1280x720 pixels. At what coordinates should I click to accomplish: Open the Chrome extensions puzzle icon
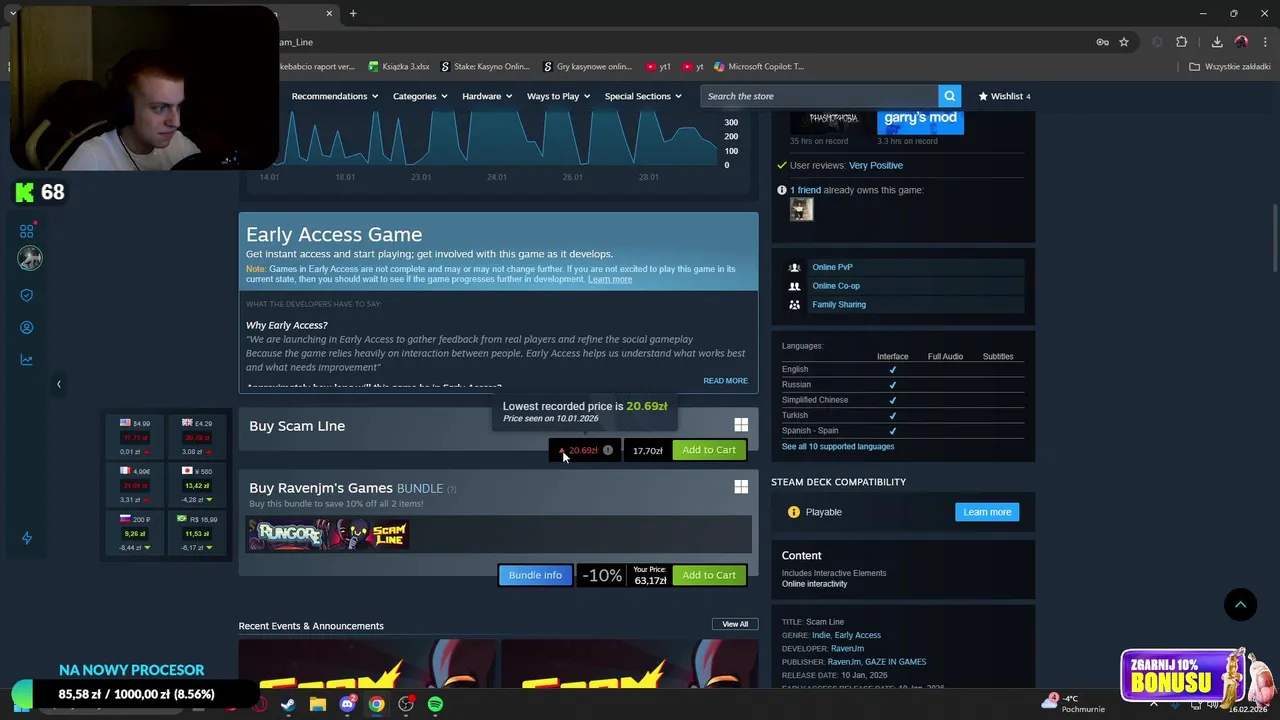click(x=1182, y=42)
